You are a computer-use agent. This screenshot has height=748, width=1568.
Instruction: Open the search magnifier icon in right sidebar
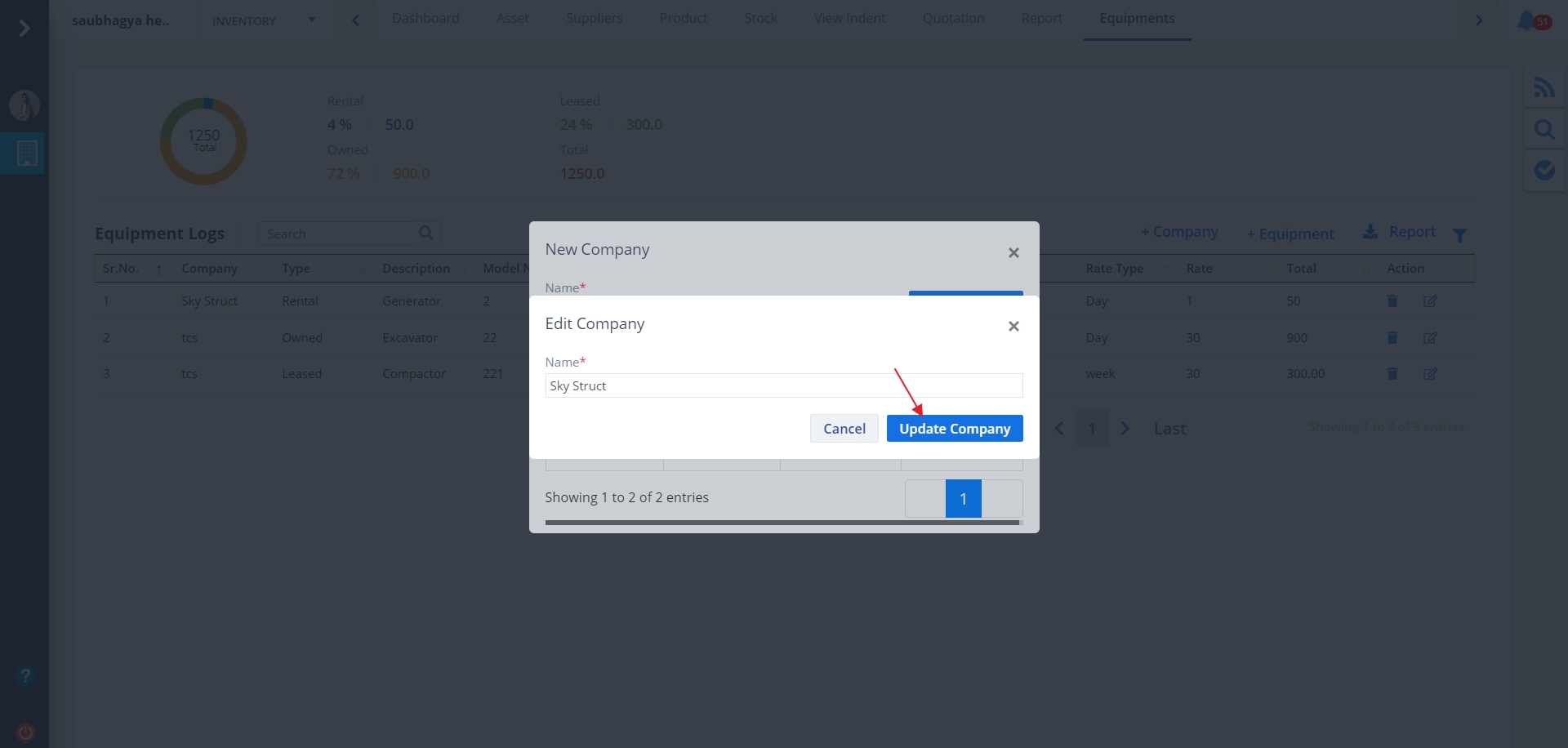tap(1543, 129)
